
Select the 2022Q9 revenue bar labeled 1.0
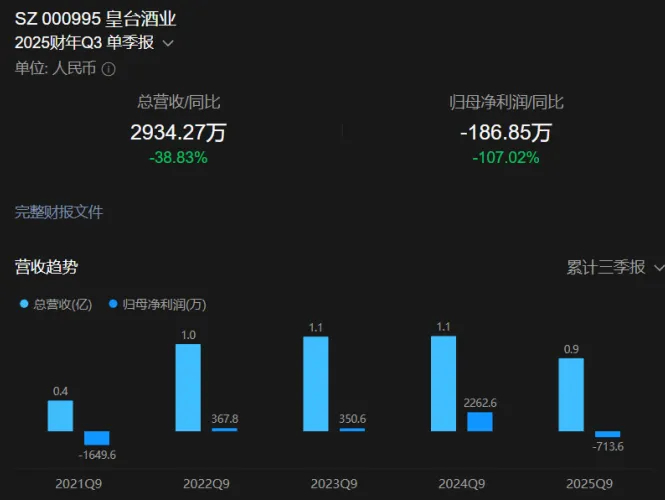[188, 388]
